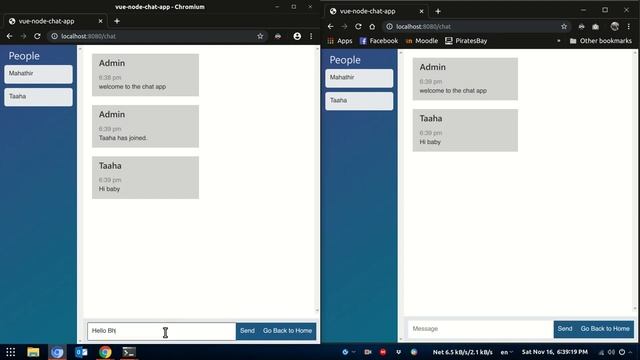
Task: Open profile avatar in left Chromium window
Action: (297, 36)
